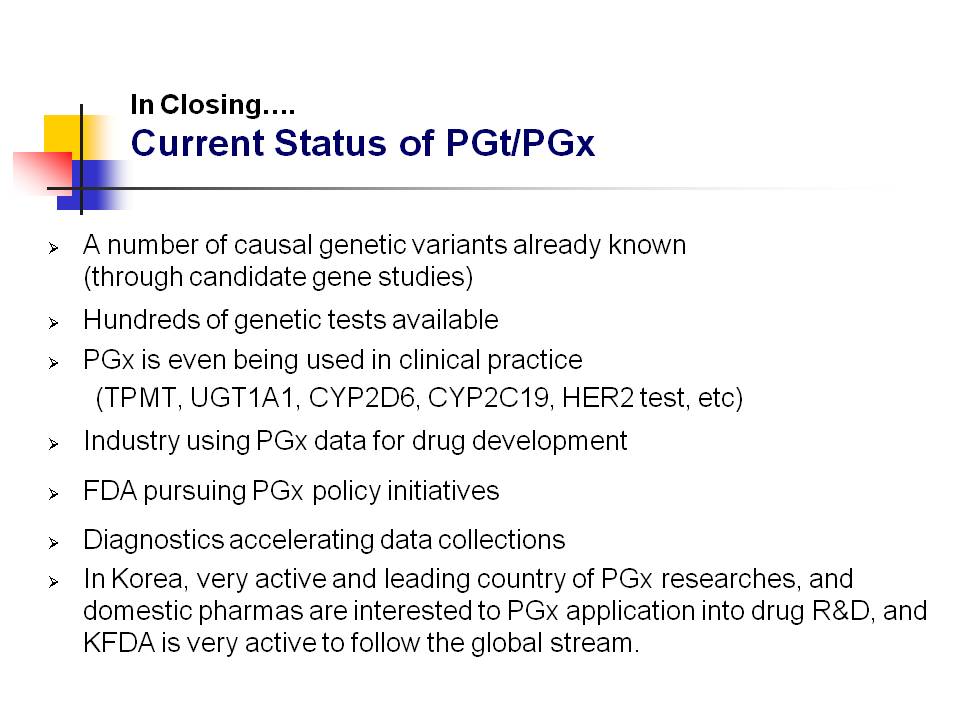Click the blue square in slide logo
This screenshot has height=720, width=960.
pos(92,185)
